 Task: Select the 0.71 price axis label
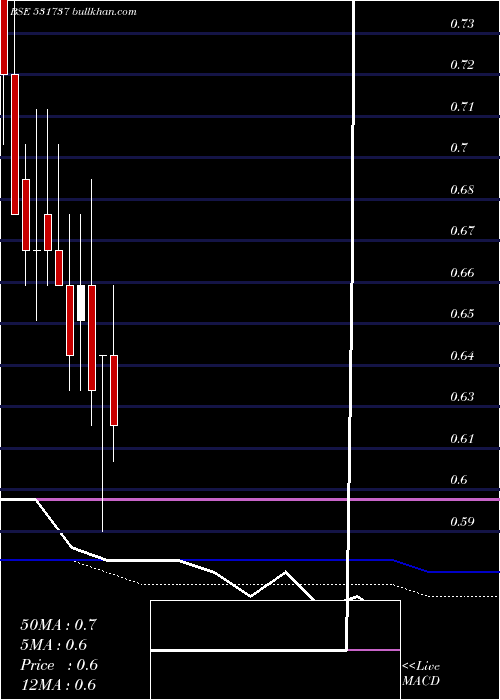coord(462,106)
